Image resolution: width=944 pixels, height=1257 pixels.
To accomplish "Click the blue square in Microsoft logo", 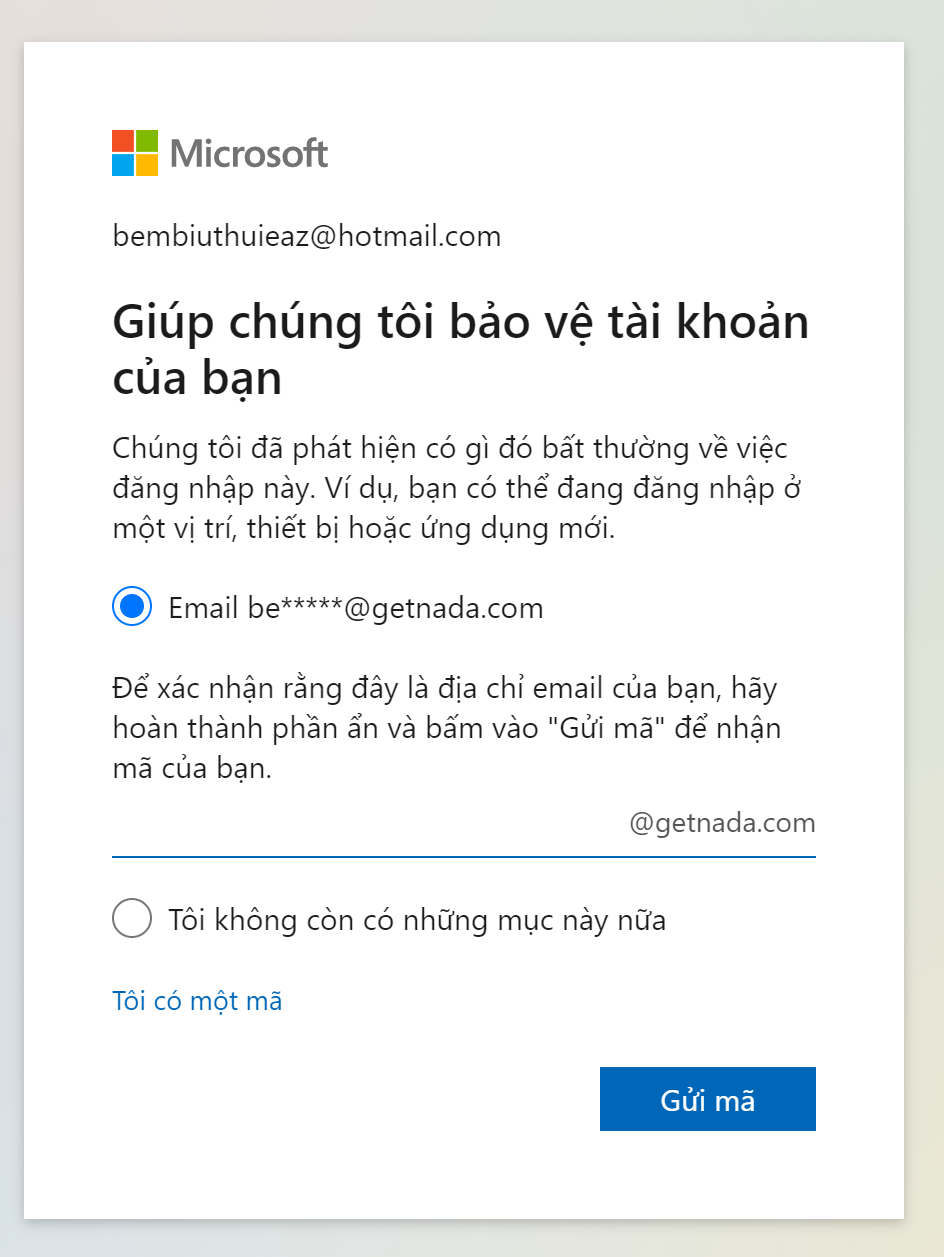I will [123, 165].
